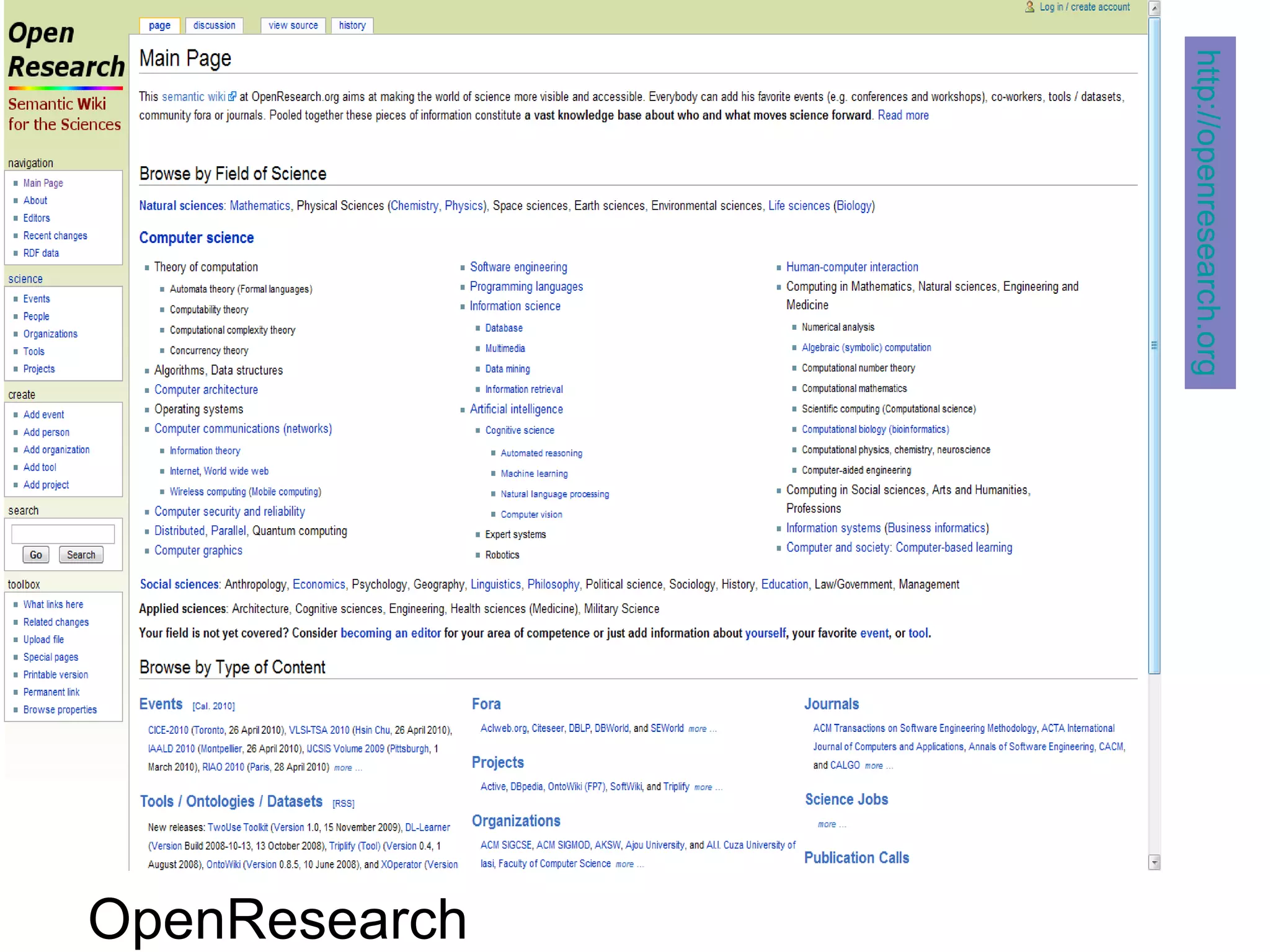Open the history tab

point(352,25)
